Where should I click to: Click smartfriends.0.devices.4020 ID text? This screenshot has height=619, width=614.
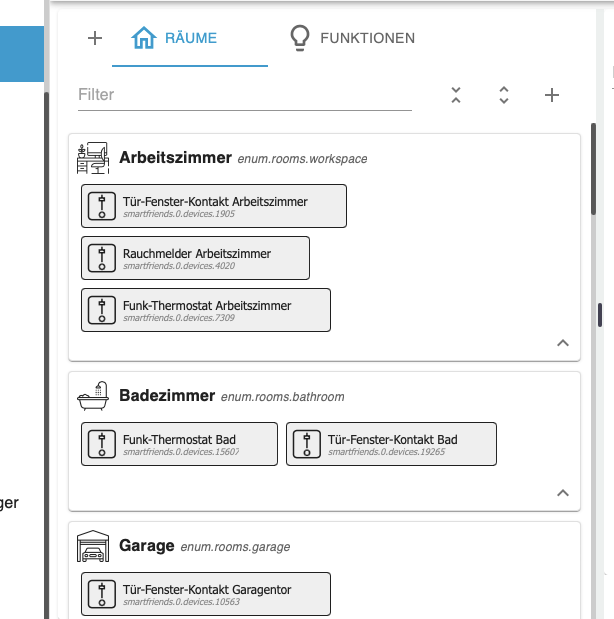point(179,266)
